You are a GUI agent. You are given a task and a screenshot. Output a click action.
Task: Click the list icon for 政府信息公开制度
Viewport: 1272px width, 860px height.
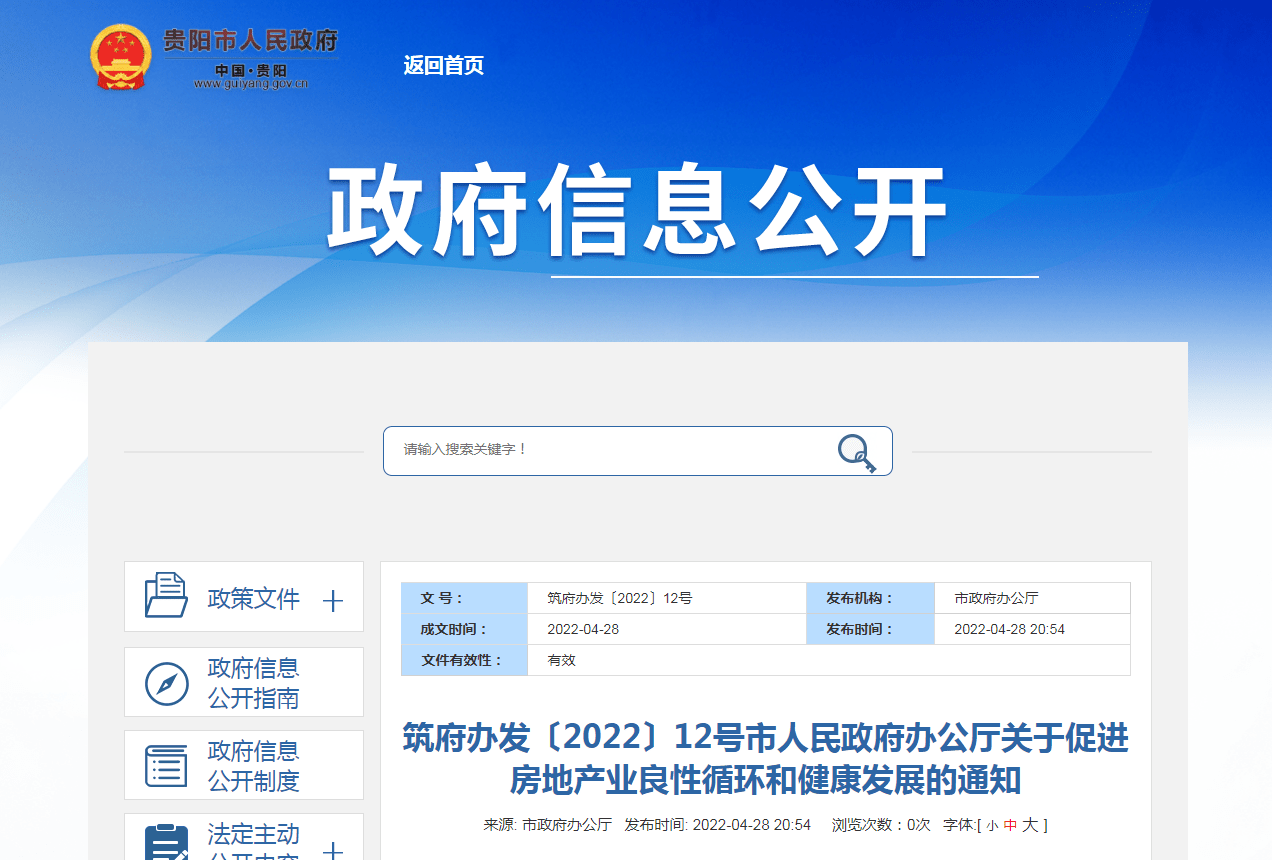click(x=166, y=766)
